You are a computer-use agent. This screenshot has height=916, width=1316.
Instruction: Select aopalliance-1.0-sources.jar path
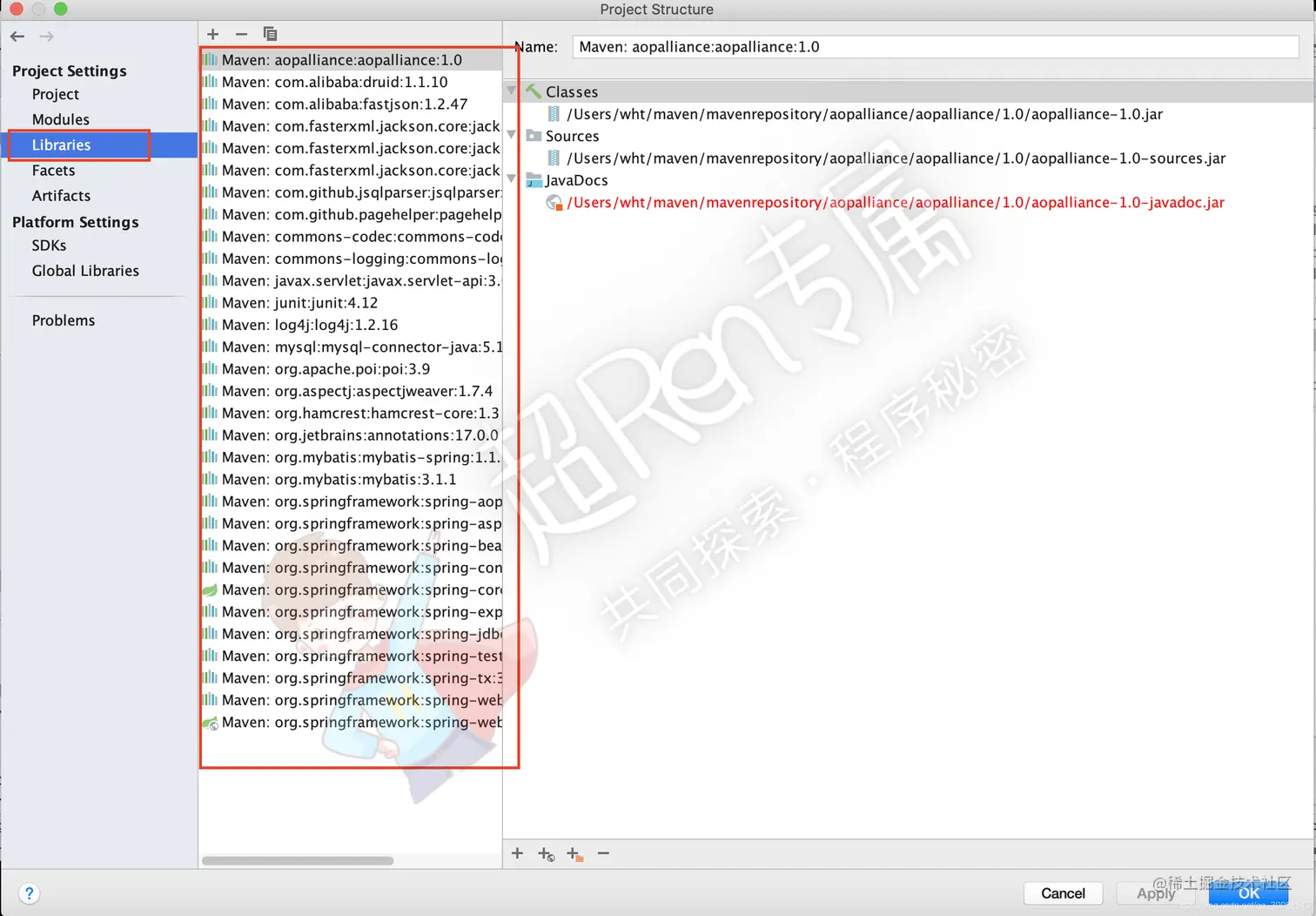896,158
